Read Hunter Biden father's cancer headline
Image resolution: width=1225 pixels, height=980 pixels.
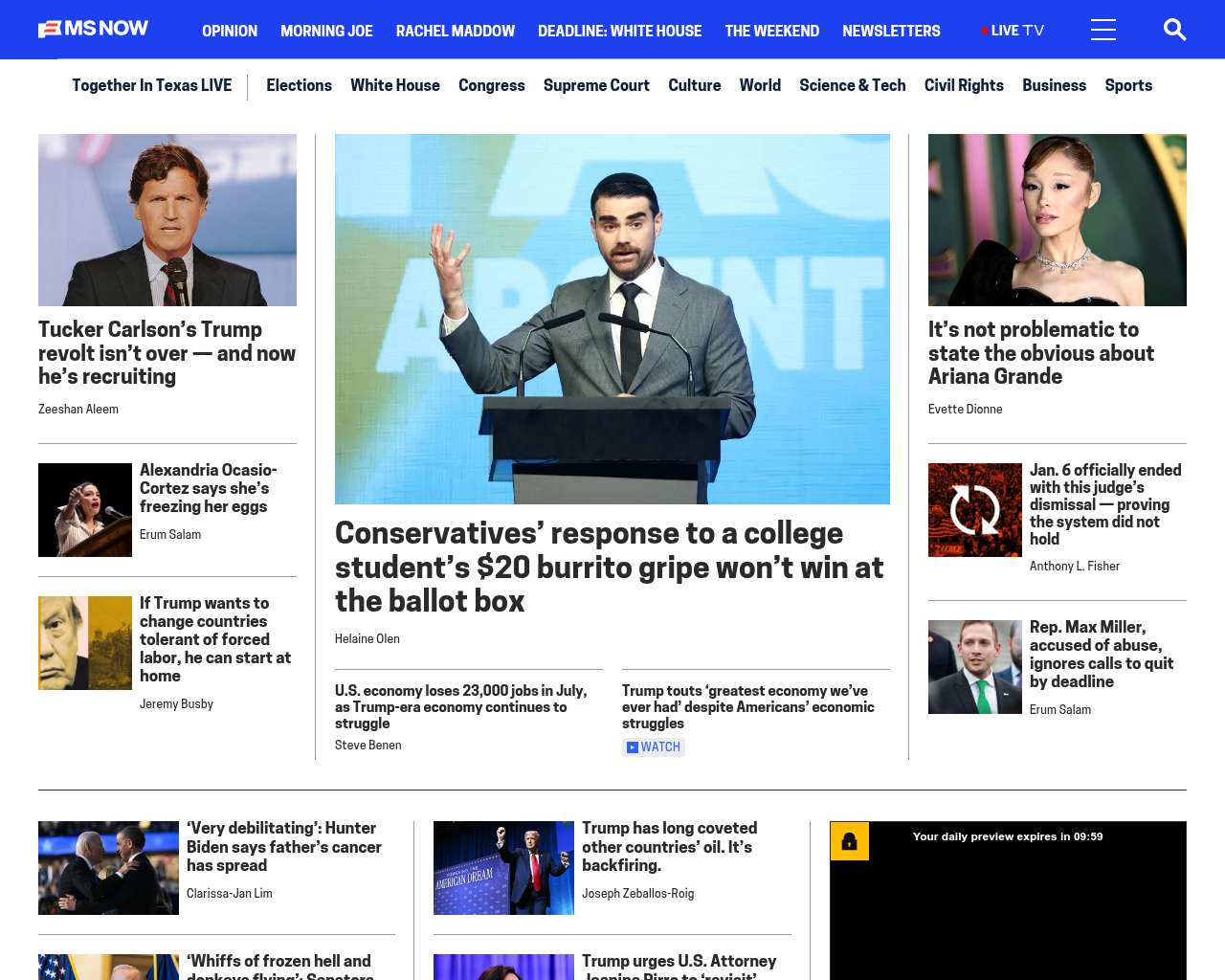(x=284, y=847)
